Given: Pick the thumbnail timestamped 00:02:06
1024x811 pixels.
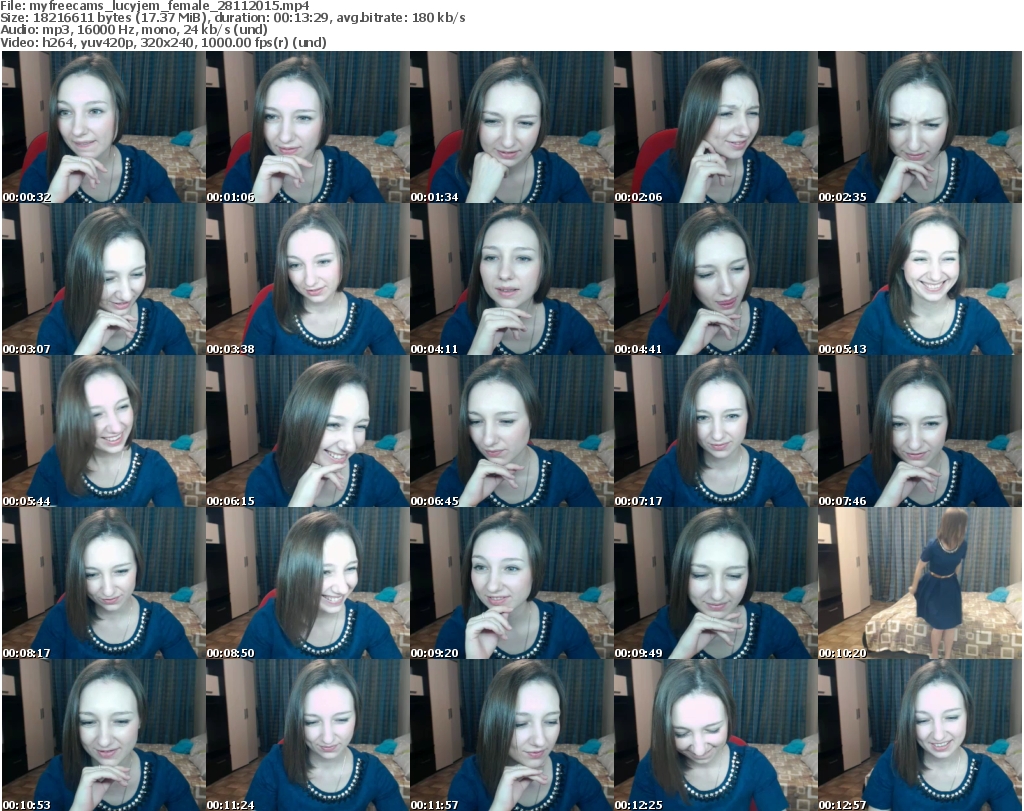Looking at the screenshot, I should pyautogui.click(x=715, y=127).
